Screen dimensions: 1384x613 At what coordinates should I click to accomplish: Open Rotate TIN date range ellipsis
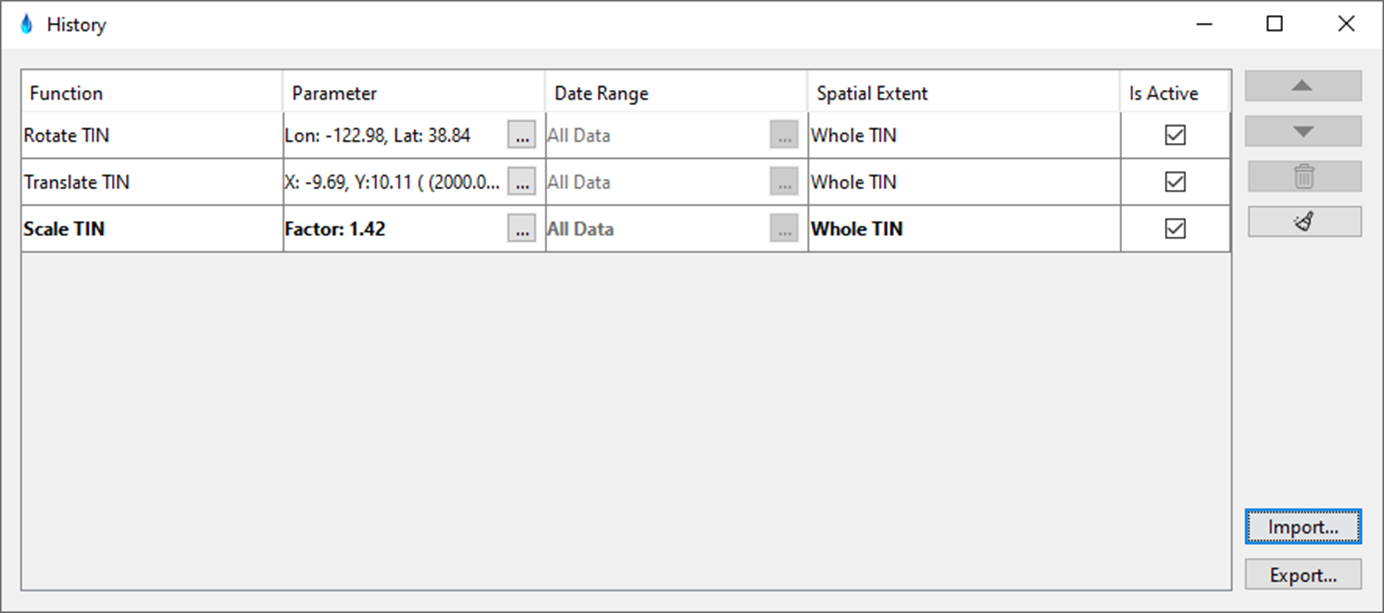click(x=784, y=135)
